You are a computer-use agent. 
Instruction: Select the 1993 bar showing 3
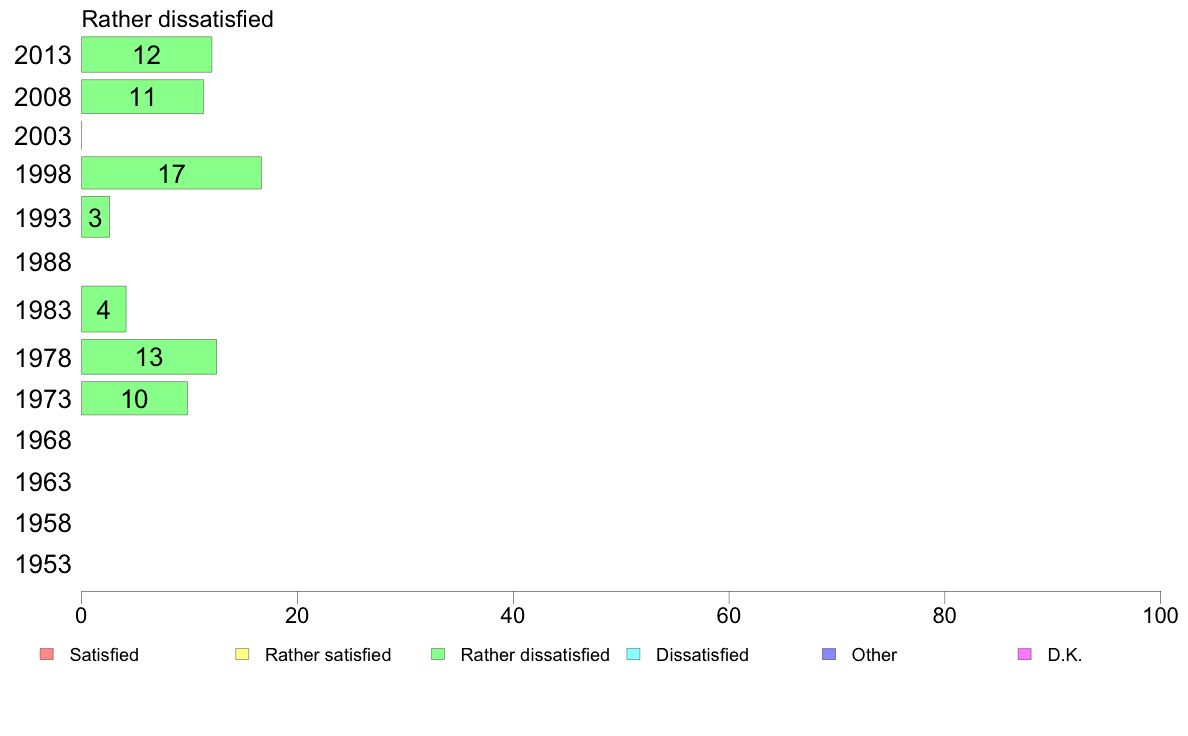click(x=95, y=217)
